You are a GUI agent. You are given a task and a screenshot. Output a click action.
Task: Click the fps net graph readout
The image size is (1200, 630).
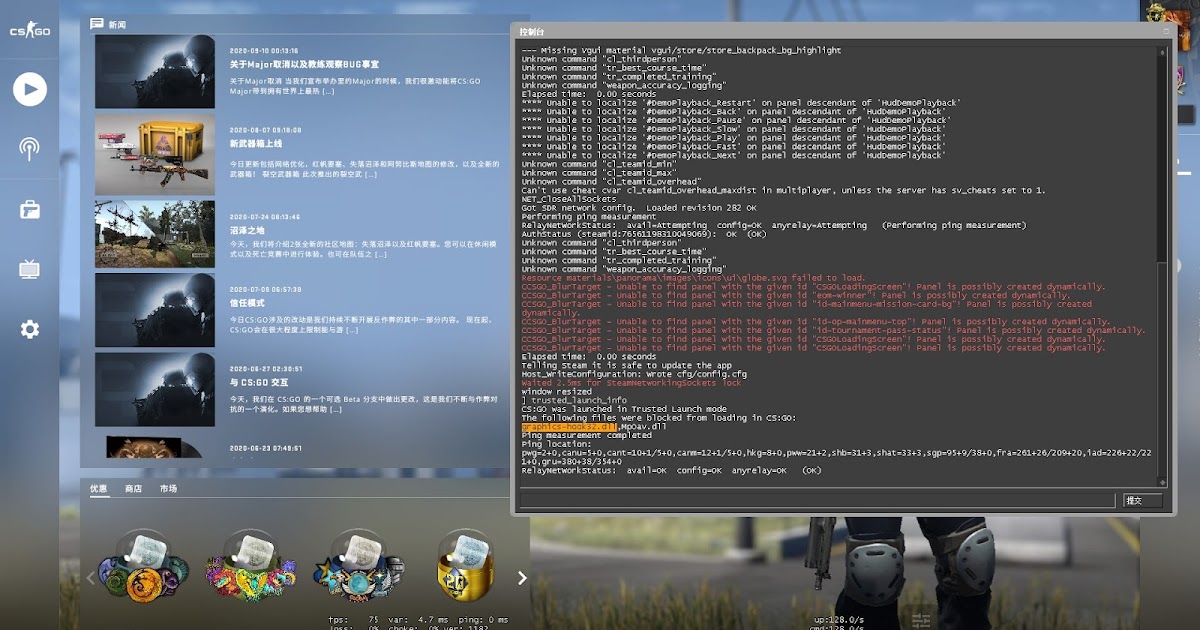tap(354, 619)
